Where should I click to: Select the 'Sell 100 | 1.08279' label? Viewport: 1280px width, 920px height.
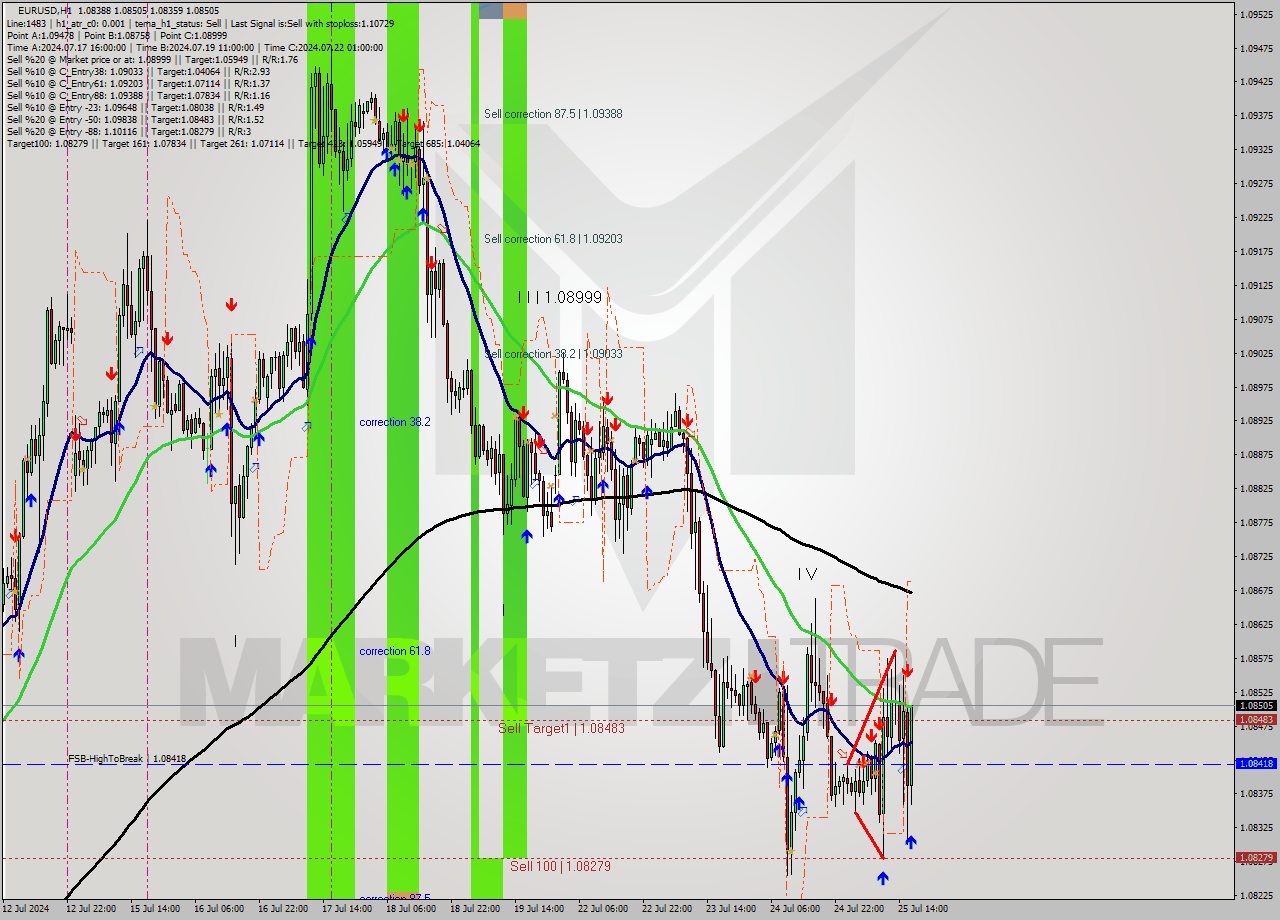coord(560,866)
